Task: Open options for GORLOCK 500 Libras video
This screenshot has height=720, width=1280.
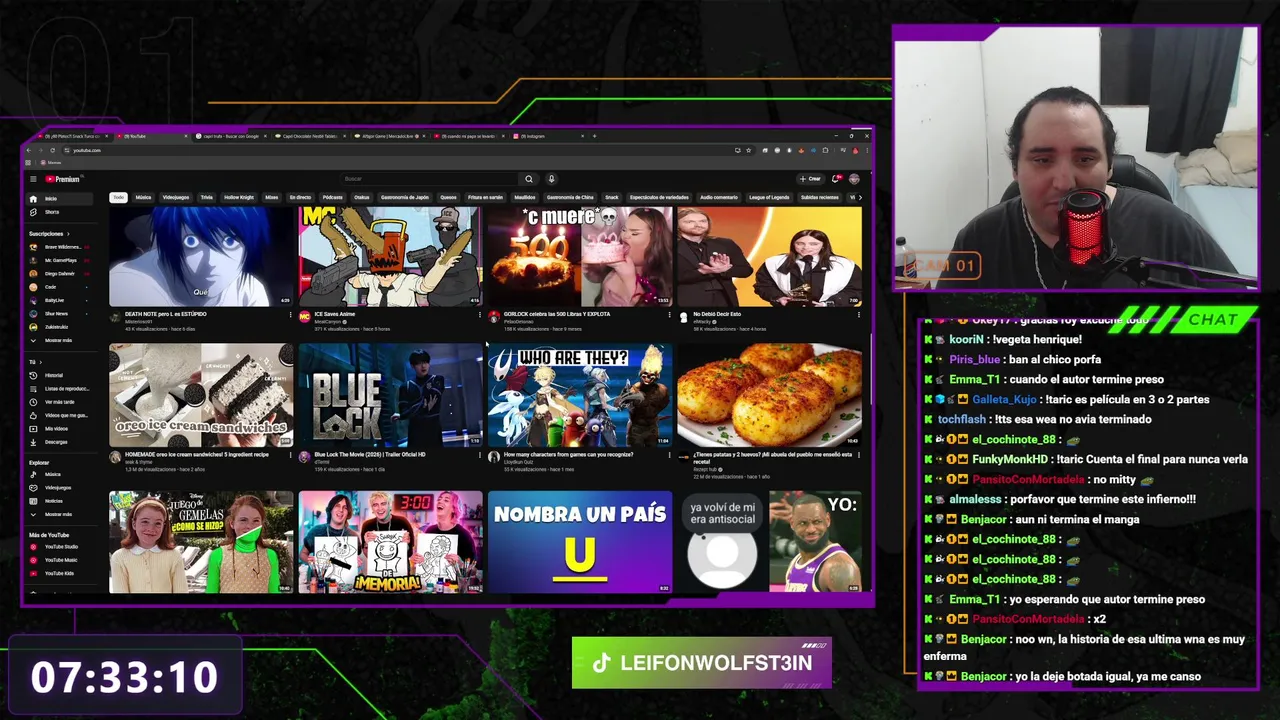Action: point(669,315)
